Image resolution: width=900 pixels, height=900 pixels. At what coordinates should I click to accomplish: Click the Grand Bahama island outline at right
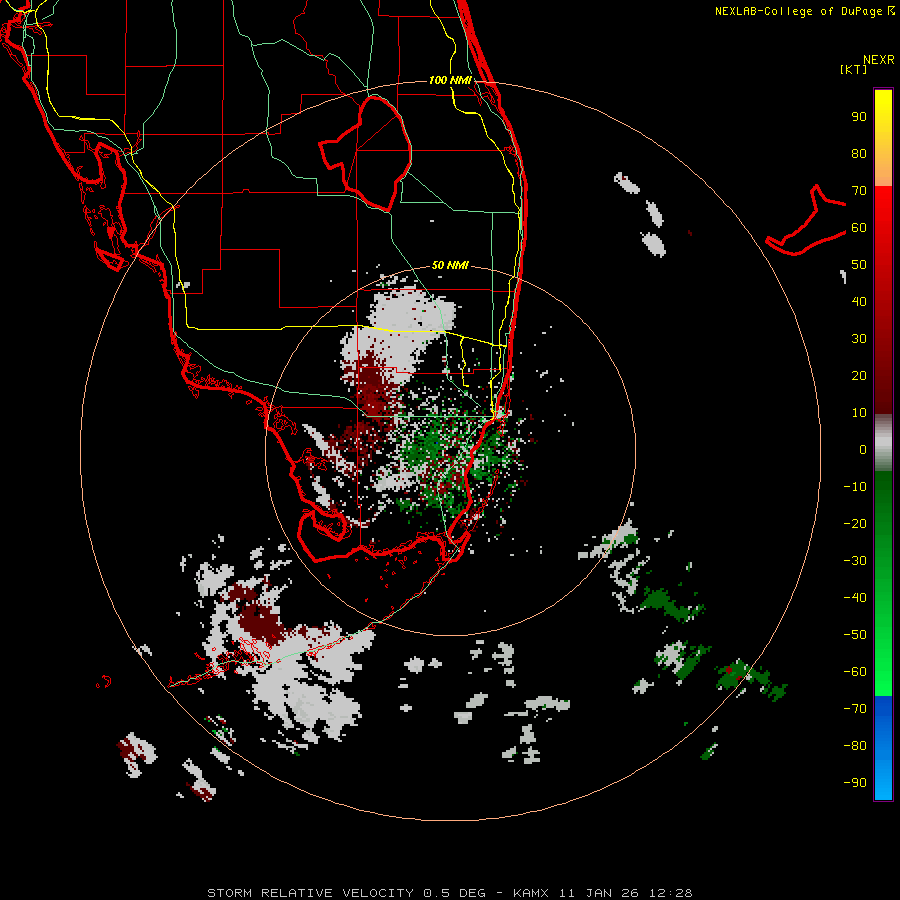806,221
